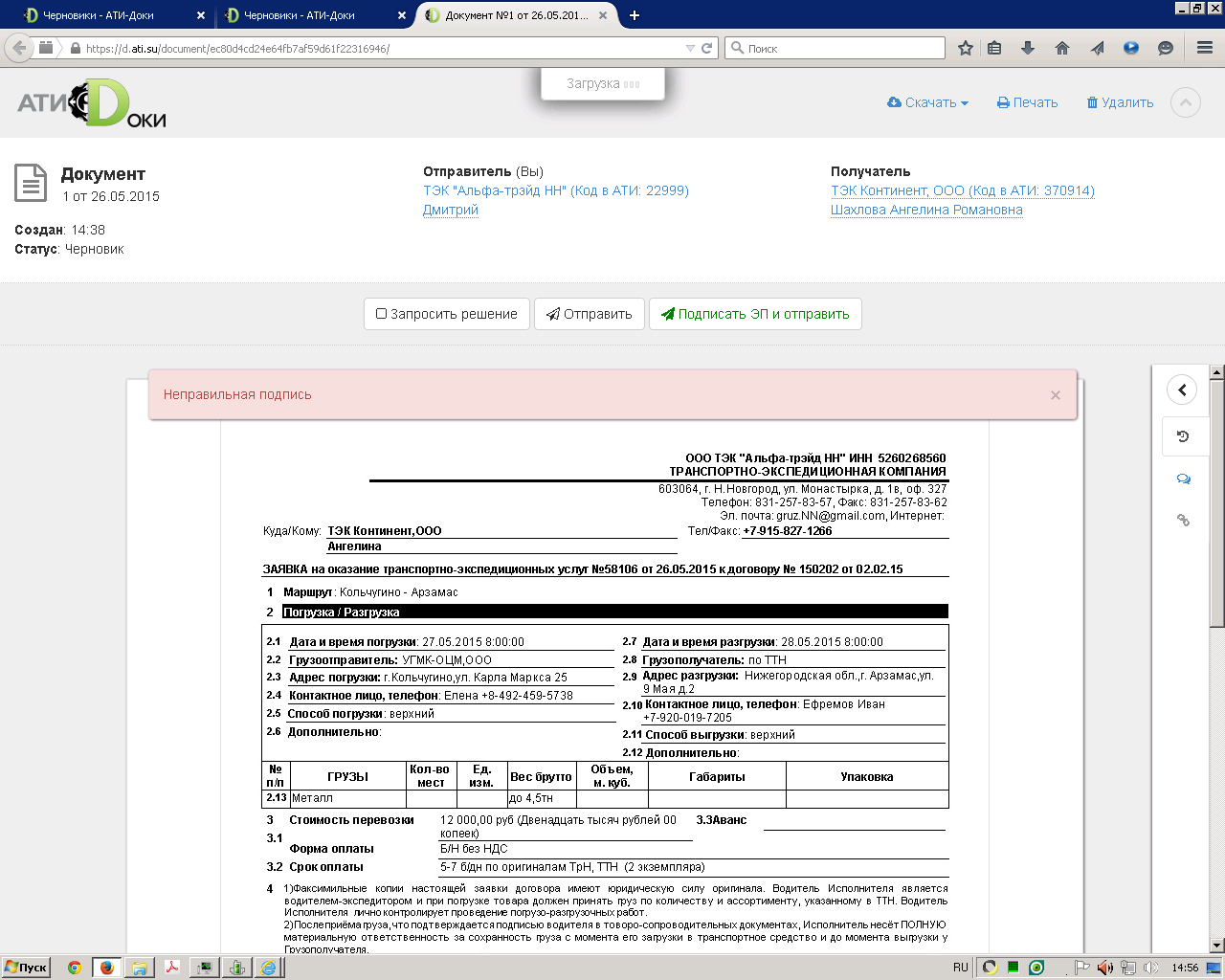Click the blue globe play toolbar icon
Image resolution: width=1225 pixels, height=980 pixels.
(1131, 48)
